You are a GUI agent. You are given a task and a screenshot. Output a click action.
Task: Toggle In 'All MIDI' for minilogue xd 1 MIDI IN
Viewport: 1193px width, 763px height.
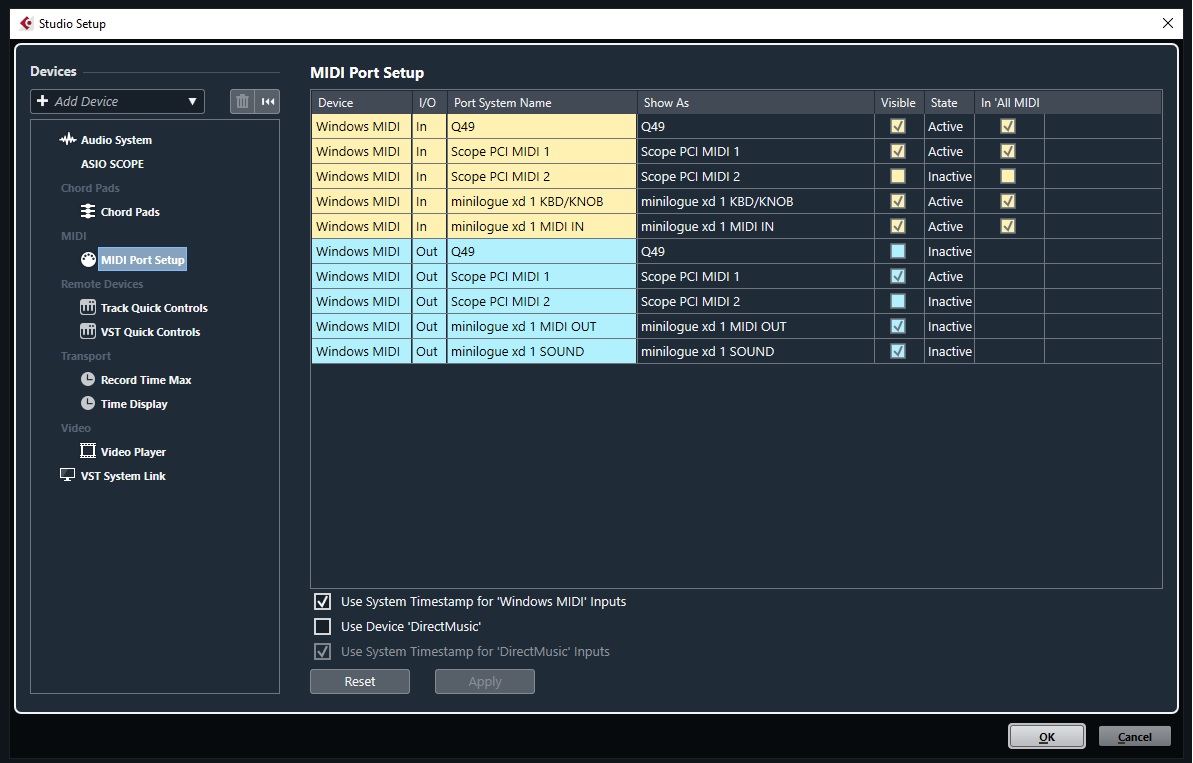click(x=1007, y=227)
